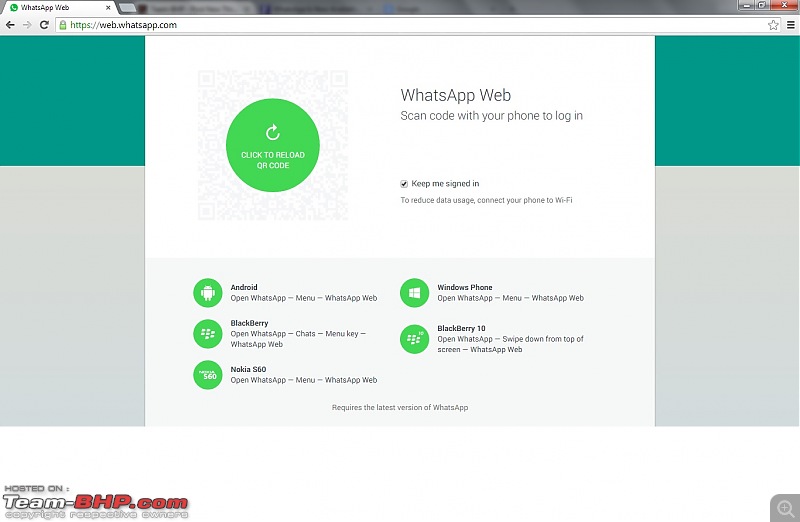800x522 pixels.
Task: Go back with the browser back arrow
Action: point(10,25)
